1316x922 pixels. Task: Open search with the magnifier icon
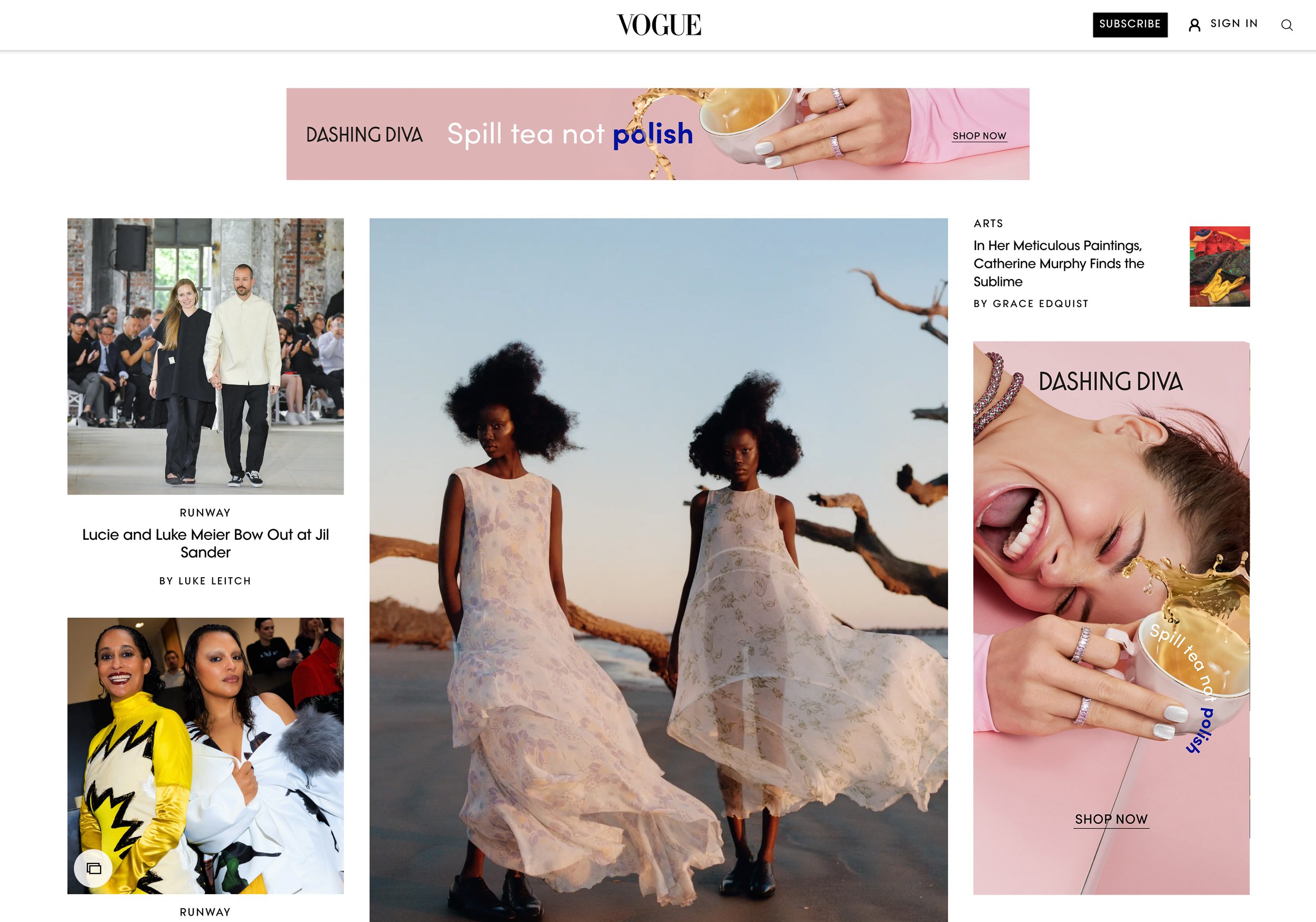pyautogui.click(x=1287, y=25)
